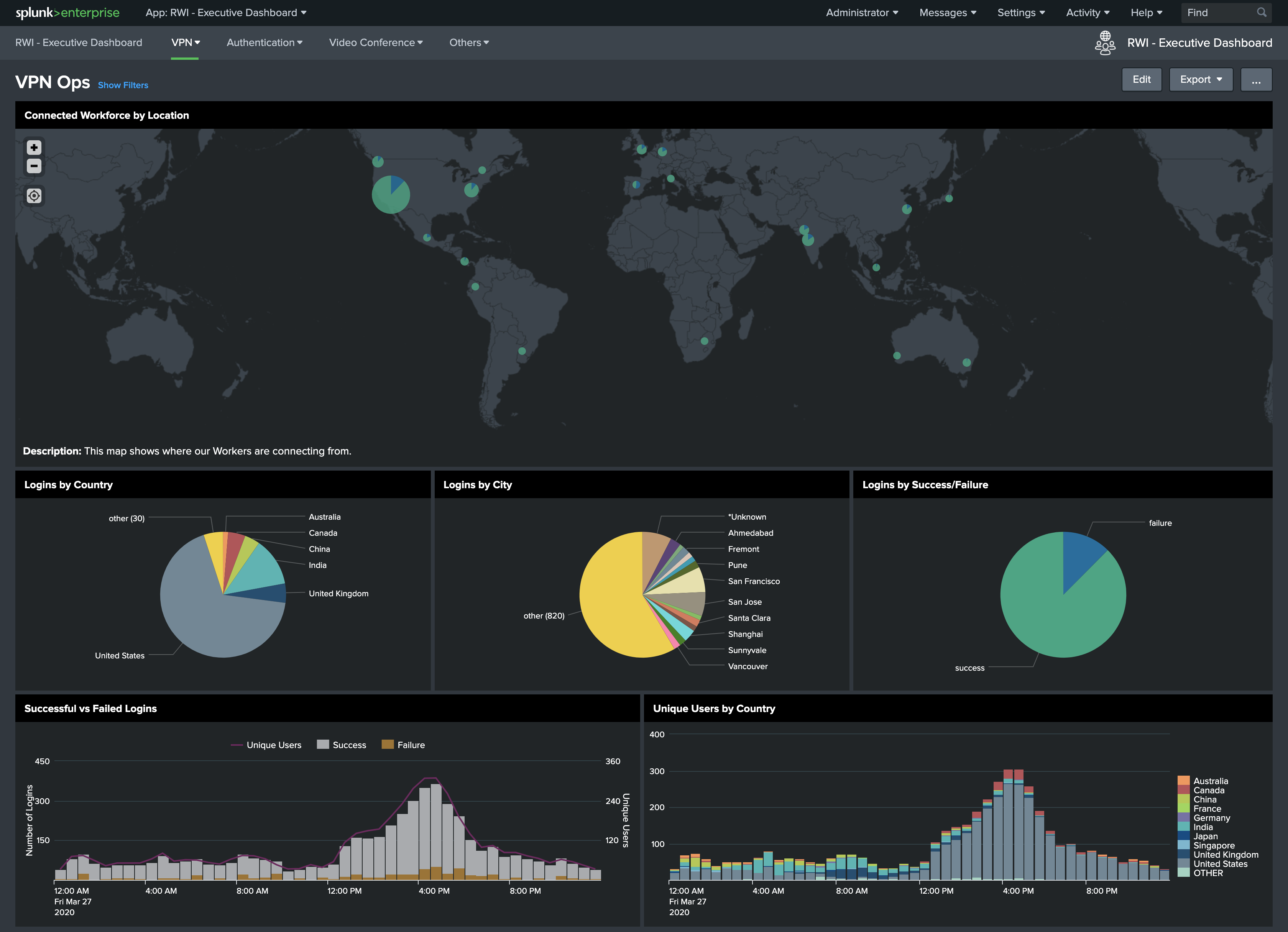This screenshot has height=932, width=1288.
Task: Zoom in on the workforce map
Action: 34,148
